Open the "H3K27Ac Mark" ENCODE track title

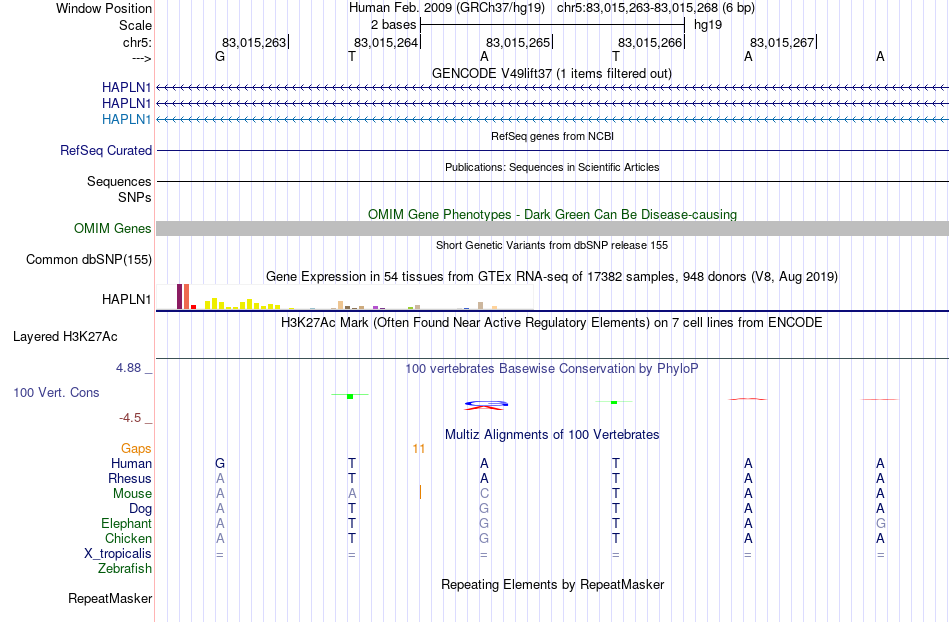coord(552,323)
